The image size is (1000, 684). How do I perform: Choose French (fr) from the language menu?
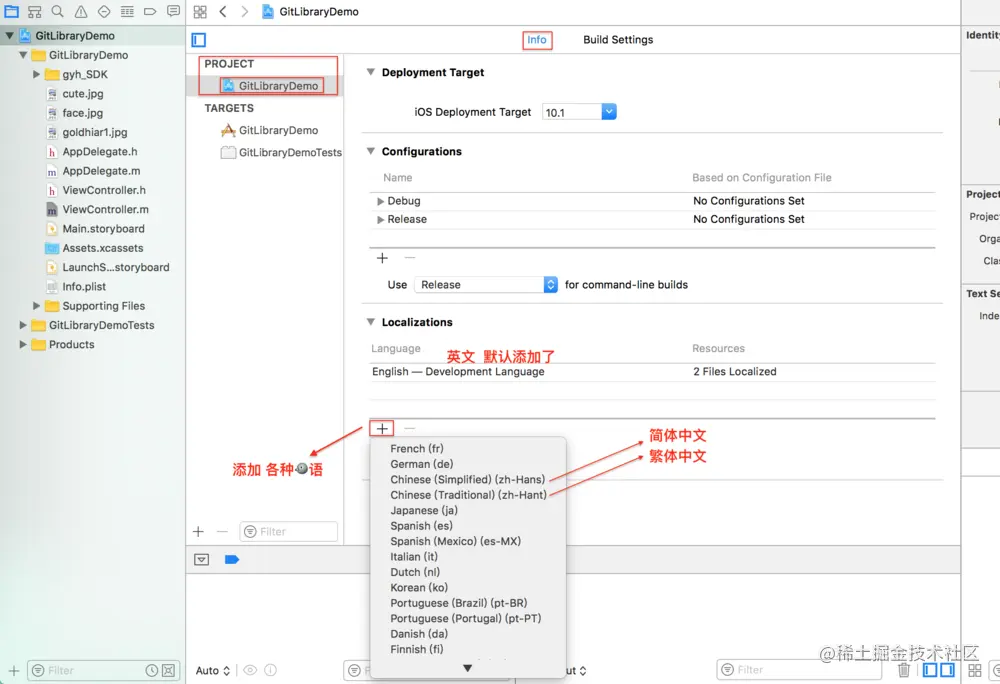point(467,449)
